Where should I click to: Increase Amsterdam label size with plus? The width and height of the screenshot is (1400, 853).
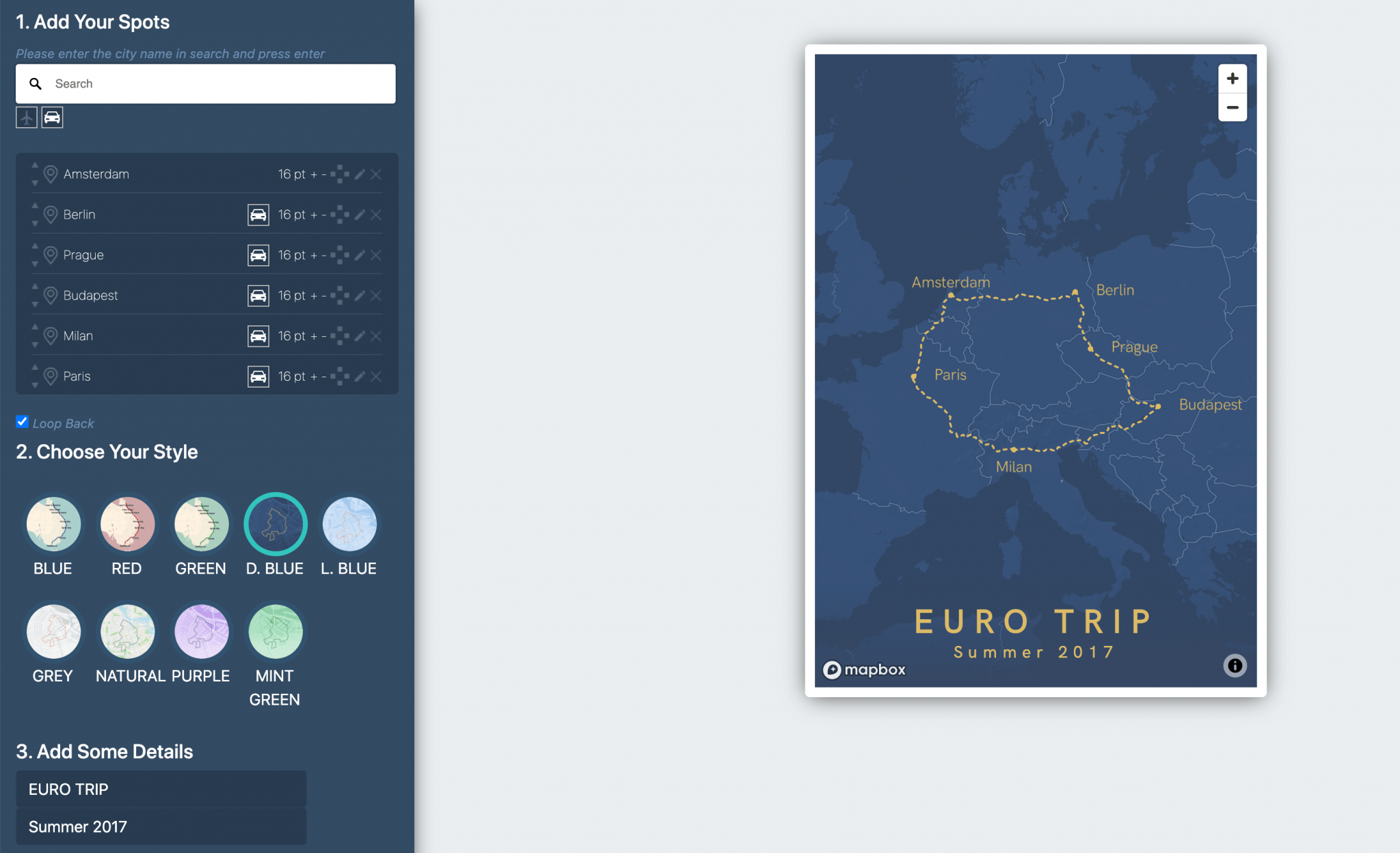click(x=314, y=174)
